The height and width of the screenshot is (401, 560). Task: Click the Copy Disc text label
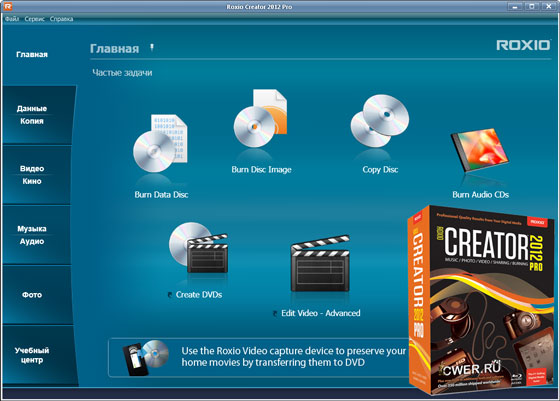tap(380, 170)
